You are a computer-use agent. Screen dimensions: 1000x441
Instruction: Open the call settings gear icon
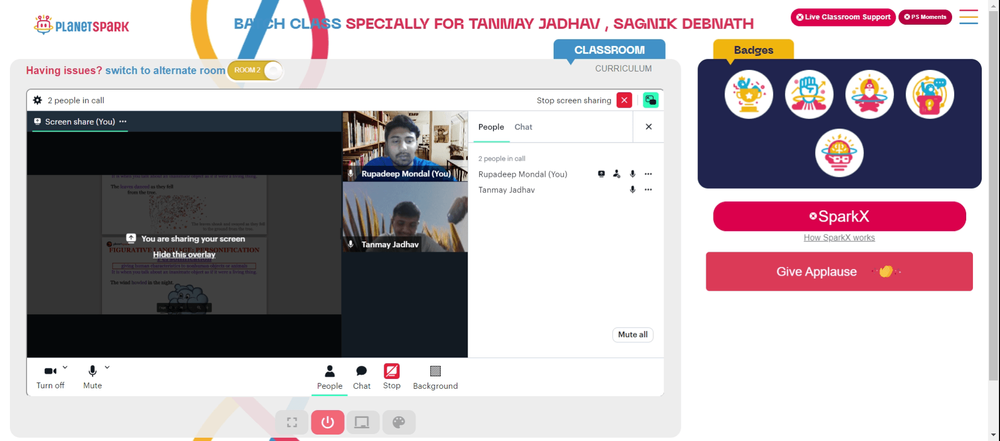(x=38, y=100)
